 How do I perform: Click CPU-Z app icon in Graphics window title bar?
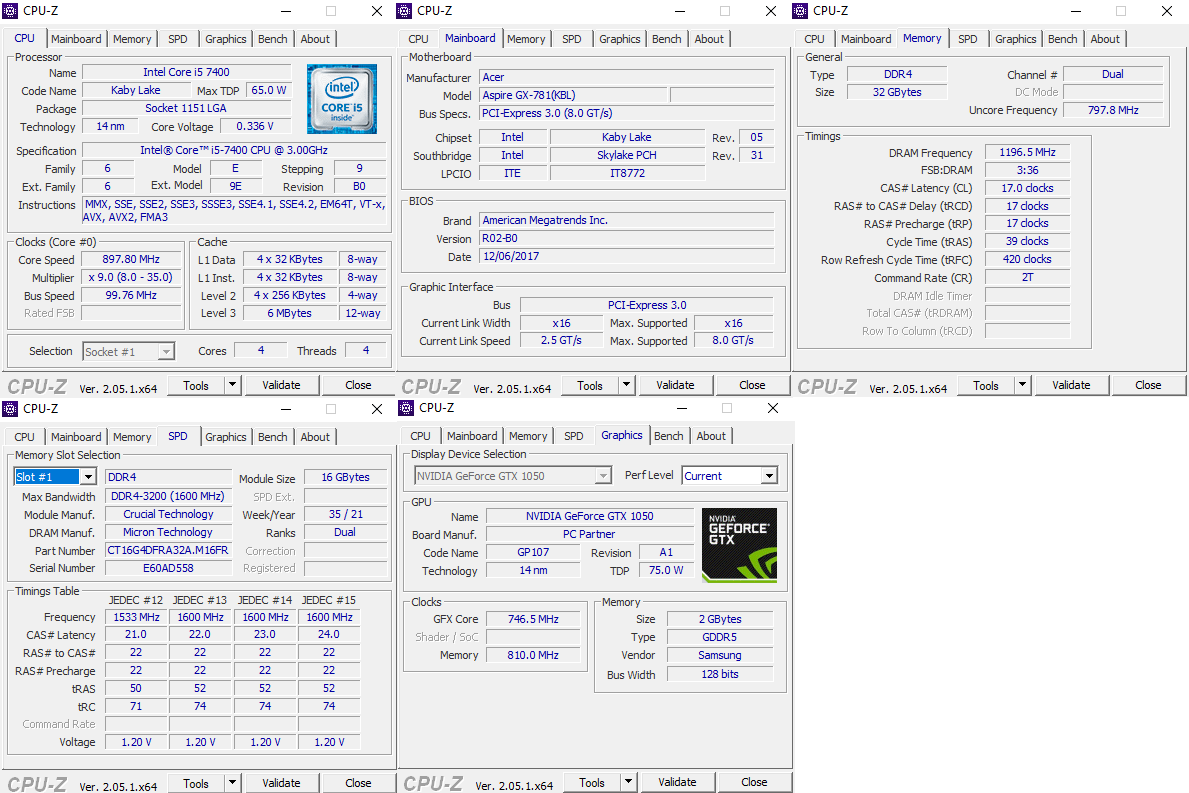click(x=406, y=408)
